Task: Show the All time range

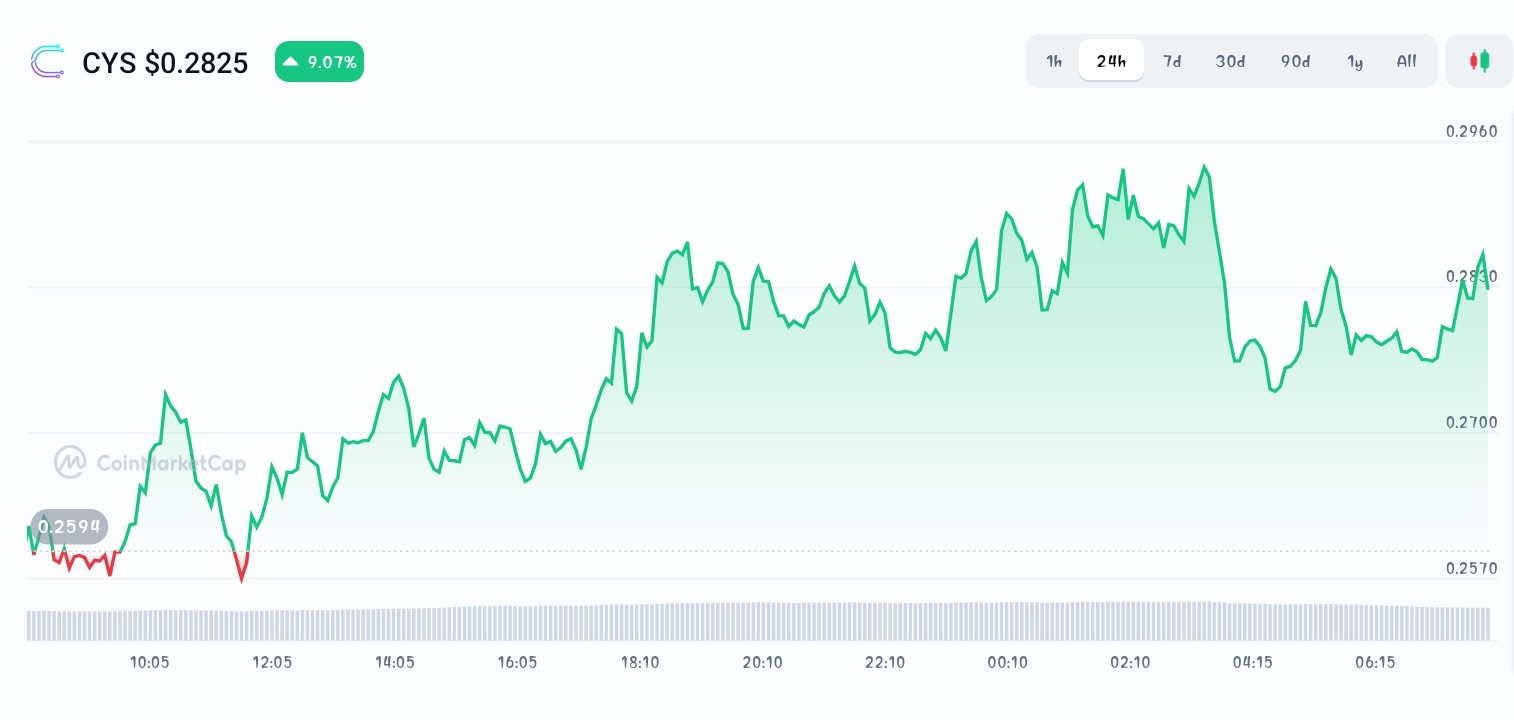Action: pos(1406,61)
